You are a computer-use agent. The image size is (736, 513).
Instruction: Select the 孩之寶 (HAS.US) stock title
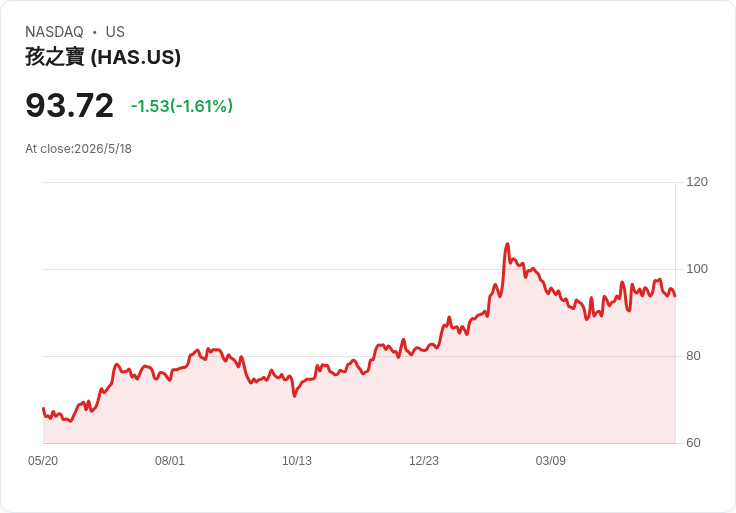point(103,57)
